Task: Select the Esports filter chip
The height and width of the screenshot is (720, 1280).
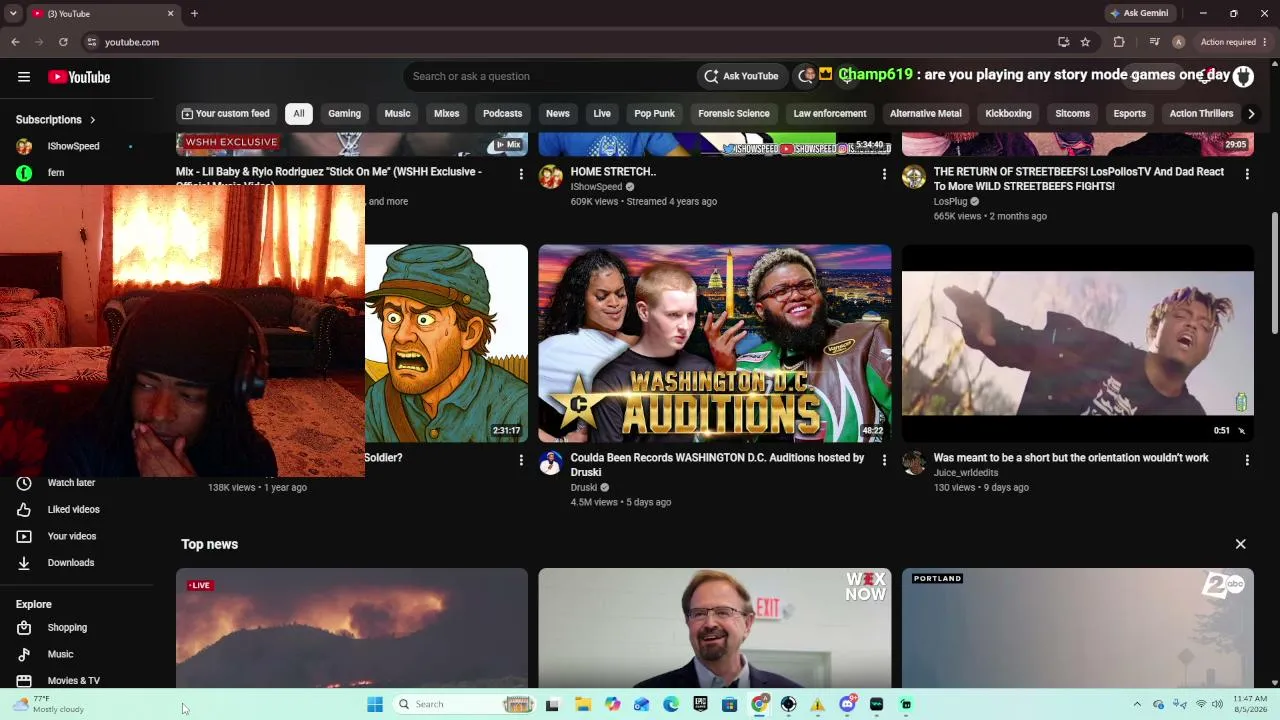Action: tap(1129, 114)
